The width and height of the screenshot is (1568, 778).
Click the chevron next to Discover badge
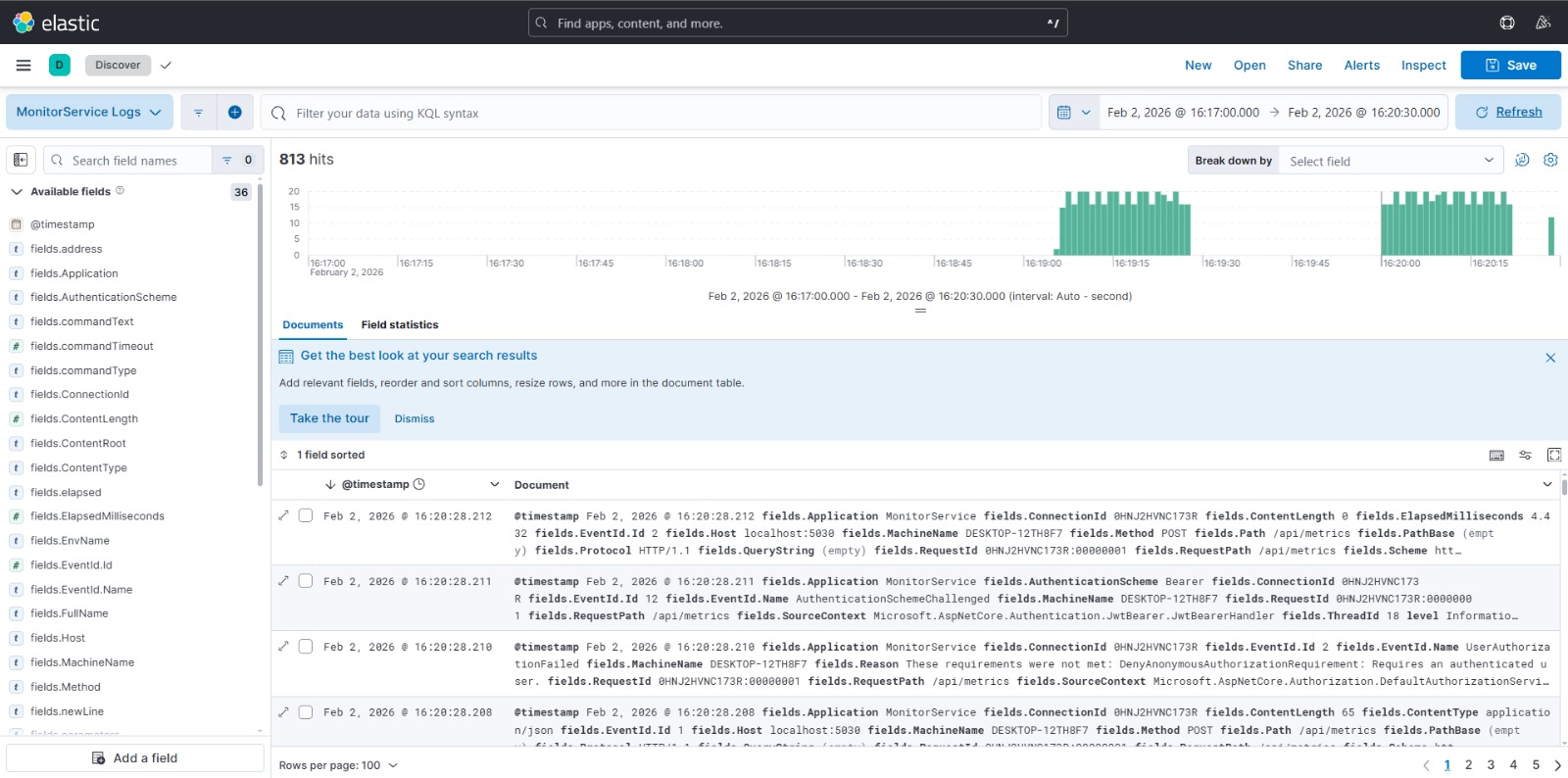coord(166,65)
